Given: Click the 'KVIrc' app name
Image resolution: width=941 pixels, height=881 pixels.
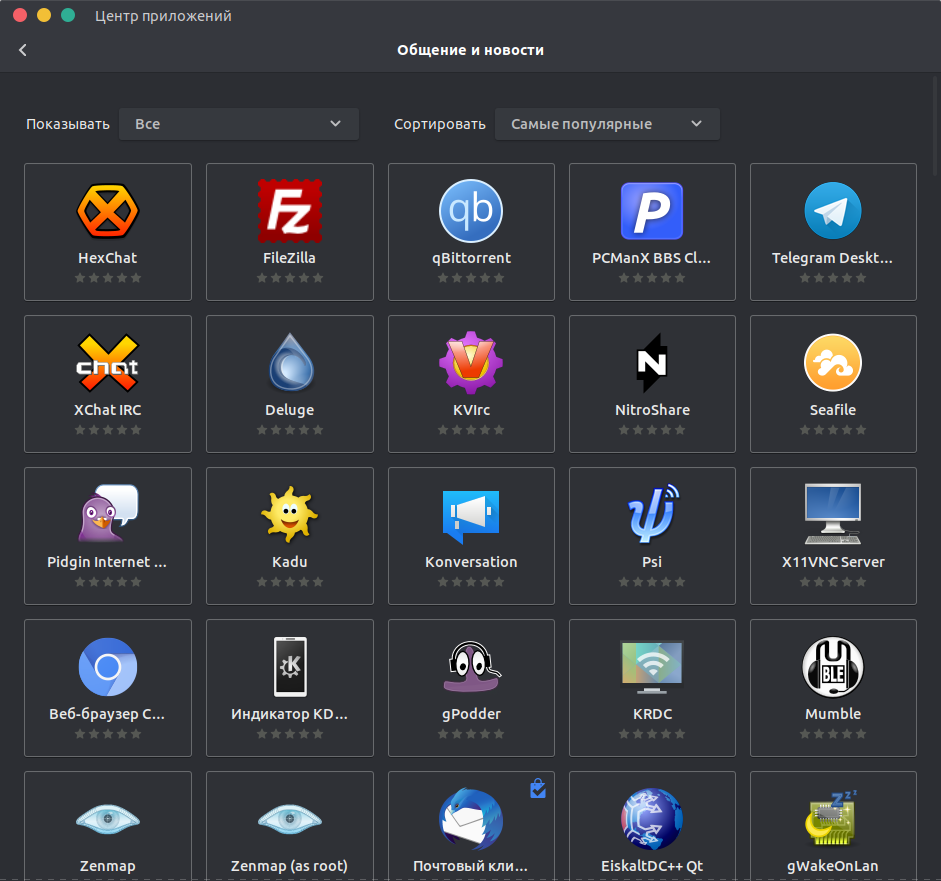Looking at the screenshot, I should click(472, 410).
